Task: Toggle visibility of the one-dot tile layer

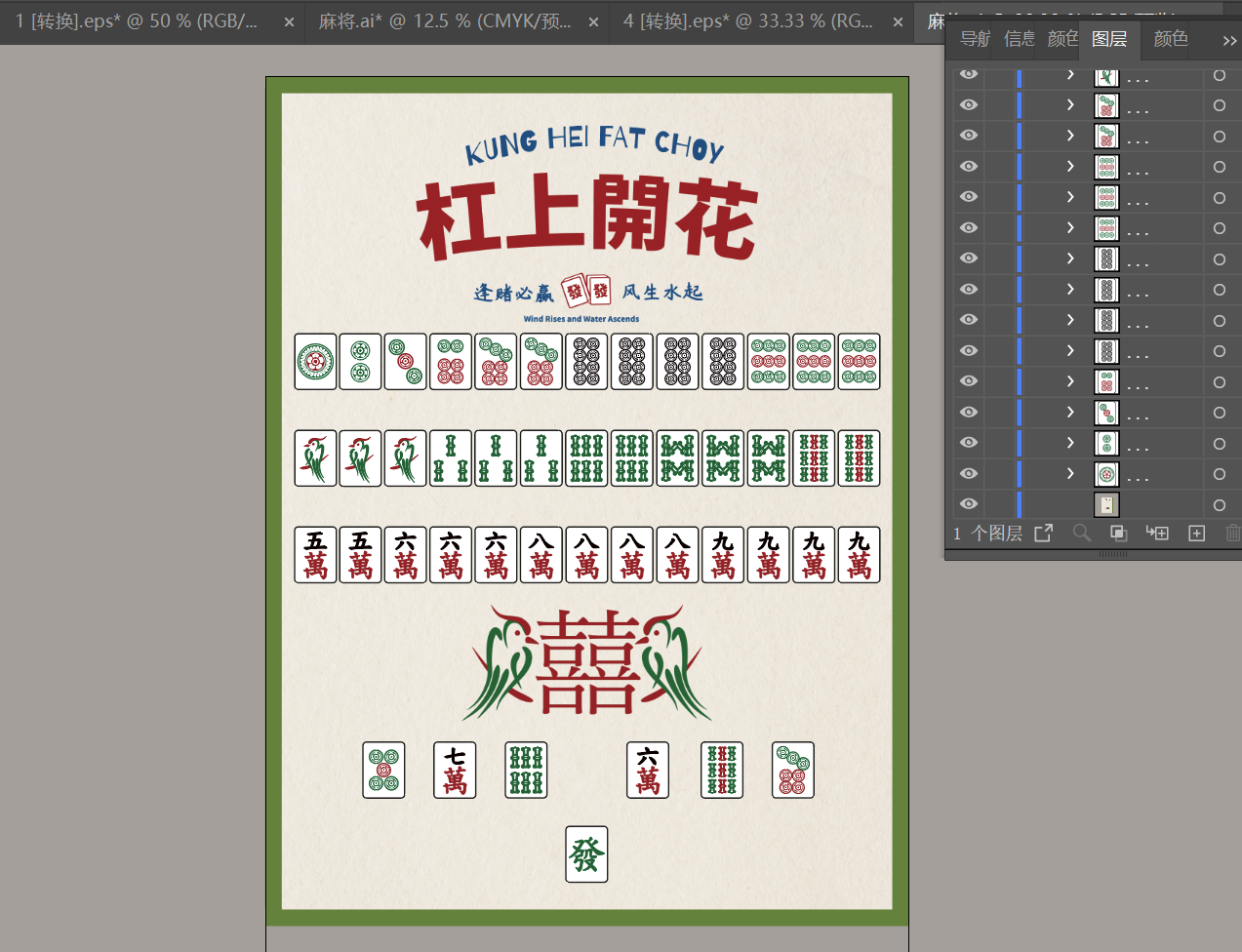Action: 968,474
